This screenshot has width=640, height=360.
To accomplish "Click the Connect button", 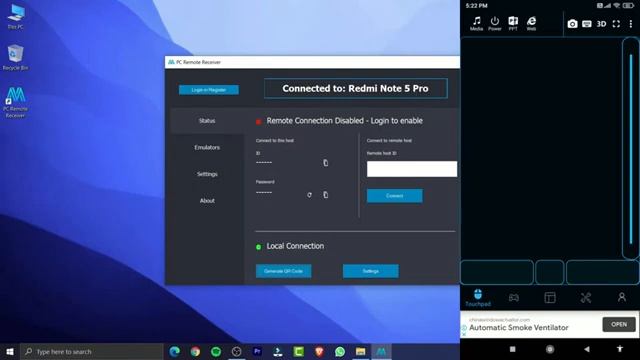I will point(394,196).
